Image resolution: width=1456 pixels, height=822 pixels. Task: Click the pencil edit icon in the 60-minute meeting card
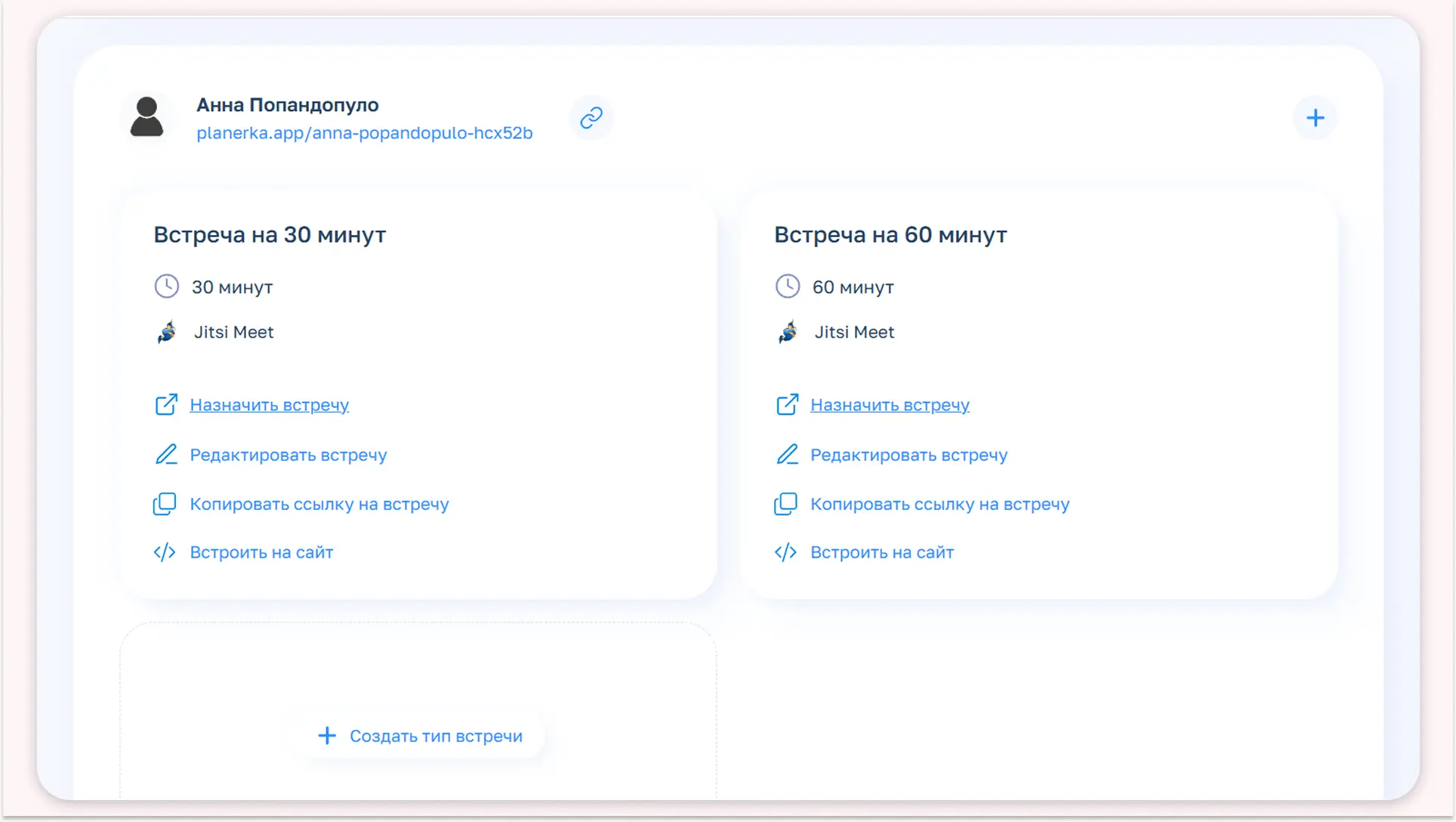tap(787, 455)
